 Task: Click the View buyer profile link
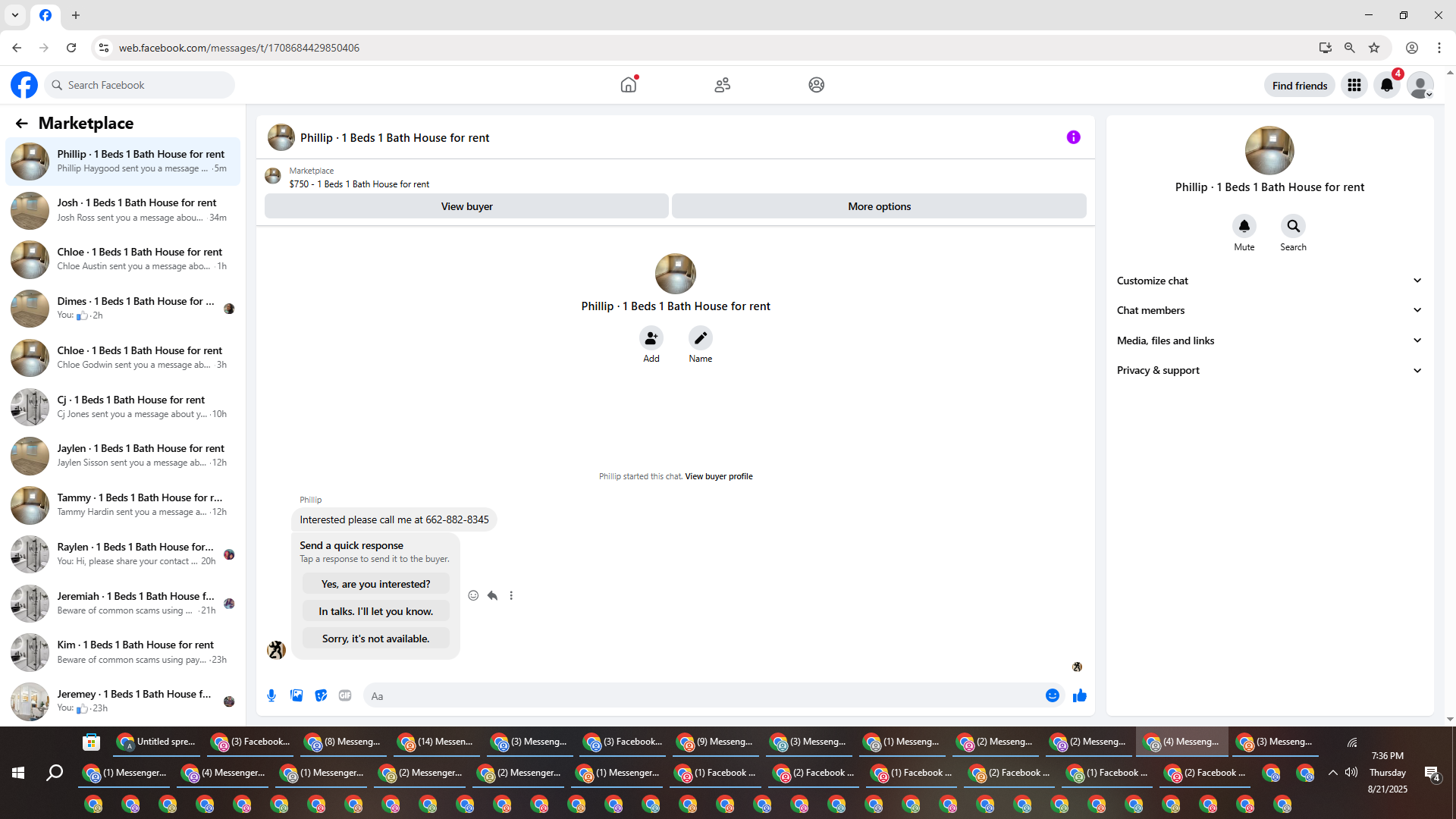[718, 476]
